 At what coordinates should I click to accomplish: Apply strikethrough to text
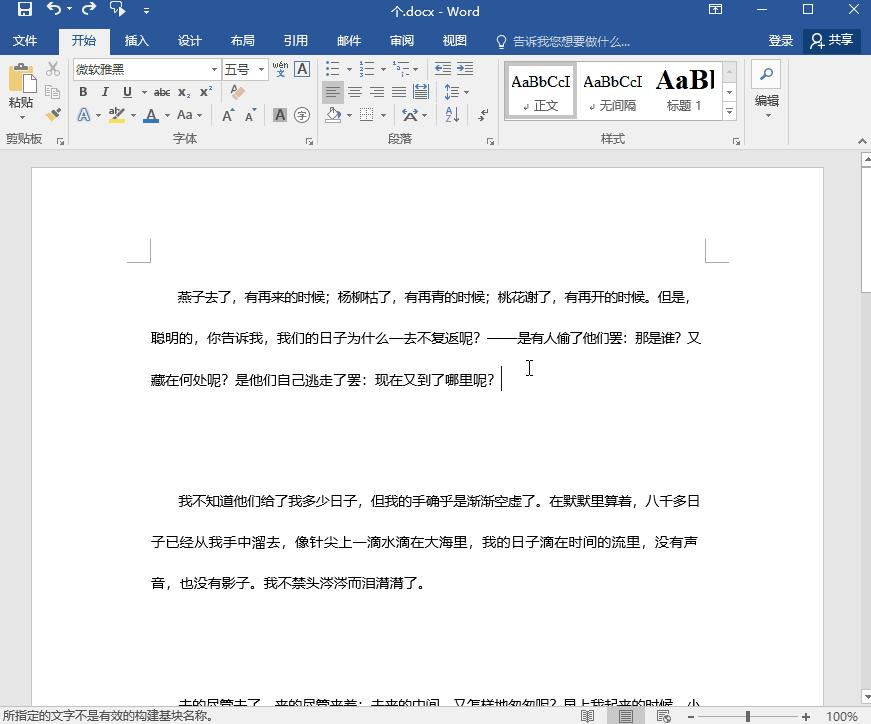[161, 91]
